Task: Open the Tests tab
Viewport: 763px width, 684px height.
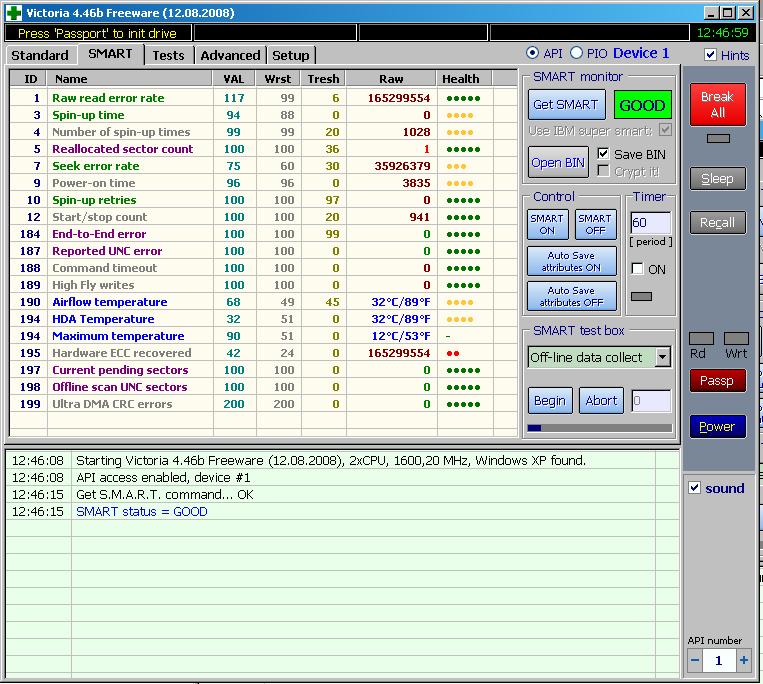Action: click(168, 55)
